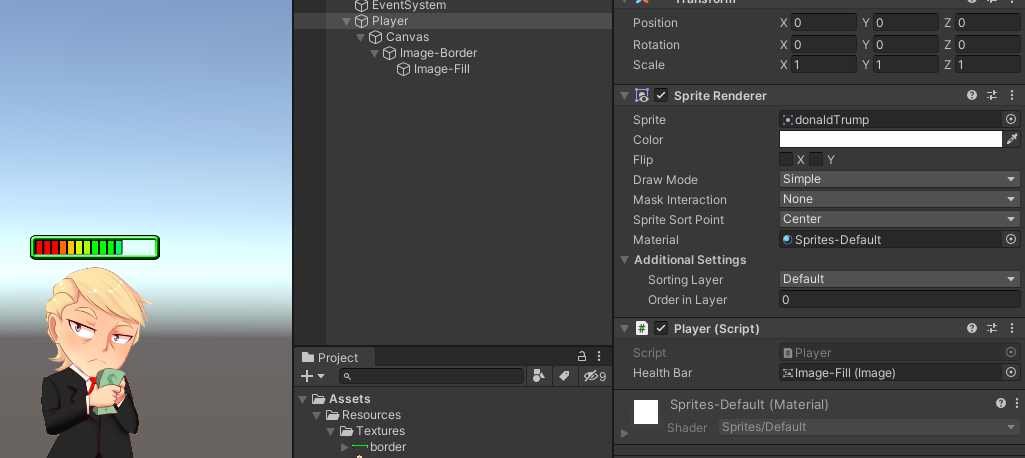The width and height of the screenshot is (1025, 458).
Task: Open object picker for Sprite field
Action: pos(1011,120)
